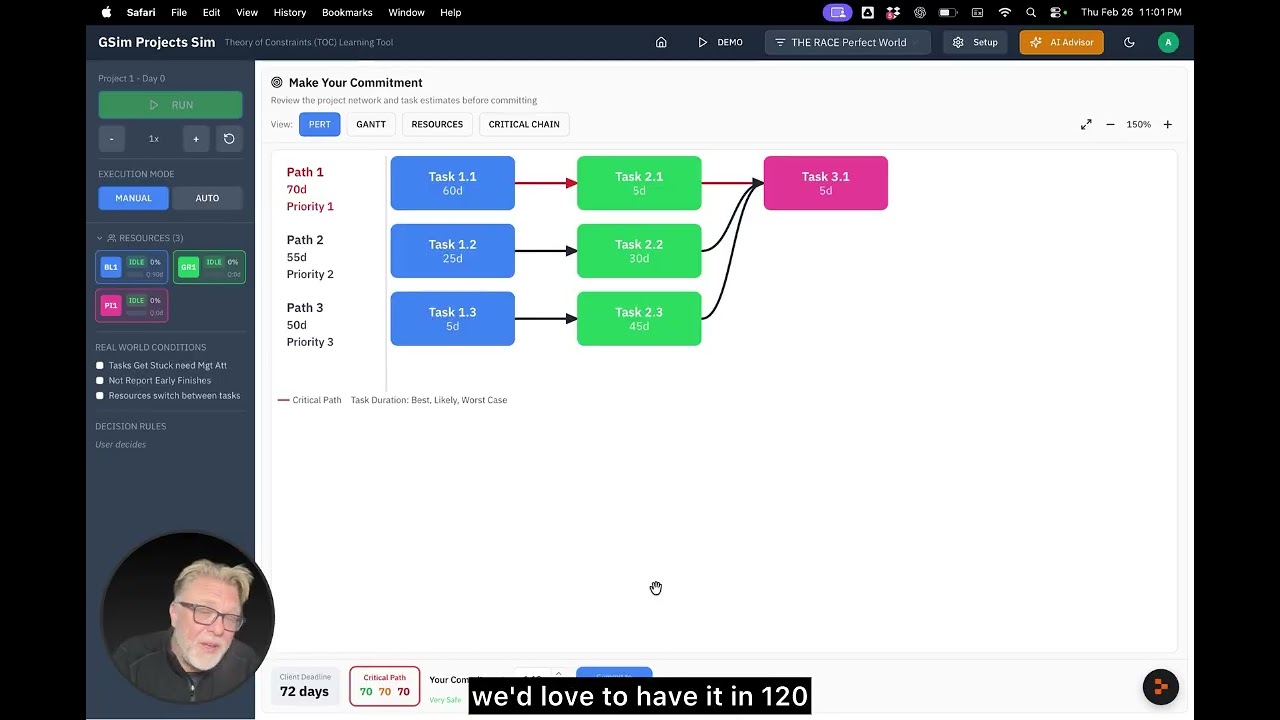The image size is (1280, 720).
Task: Click the Client Deadline 72 days box
Action: (305, 685)
